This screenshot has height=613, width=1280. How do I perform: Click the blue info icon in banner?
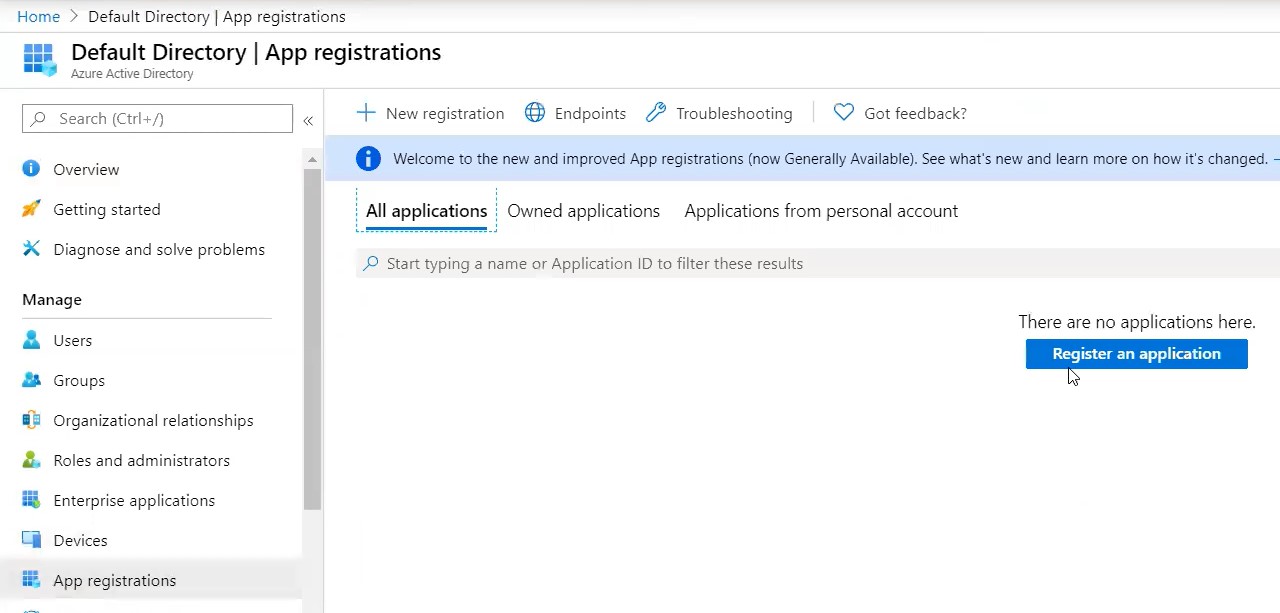pos(368,158)
